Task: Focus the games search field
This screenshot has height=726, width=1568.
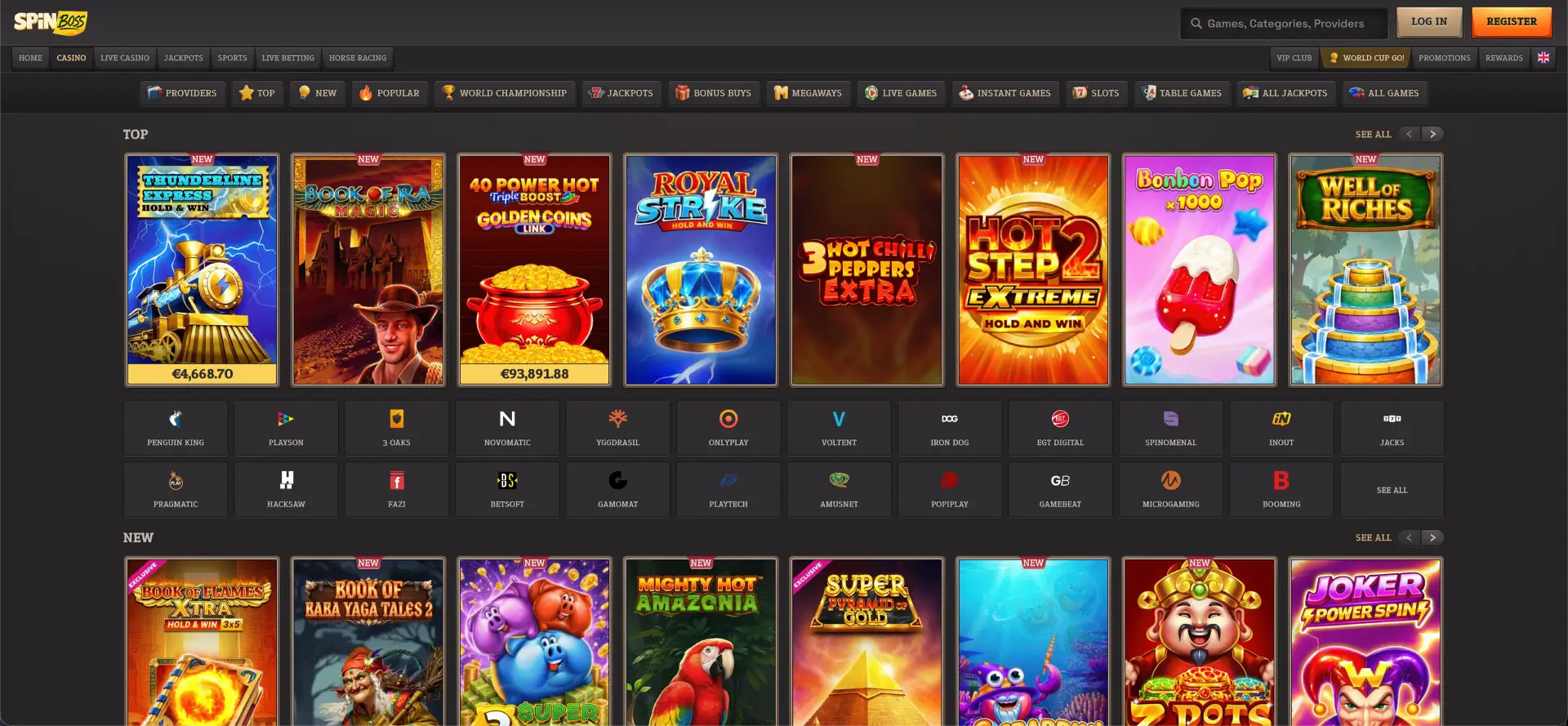Action: point(1284,24)
